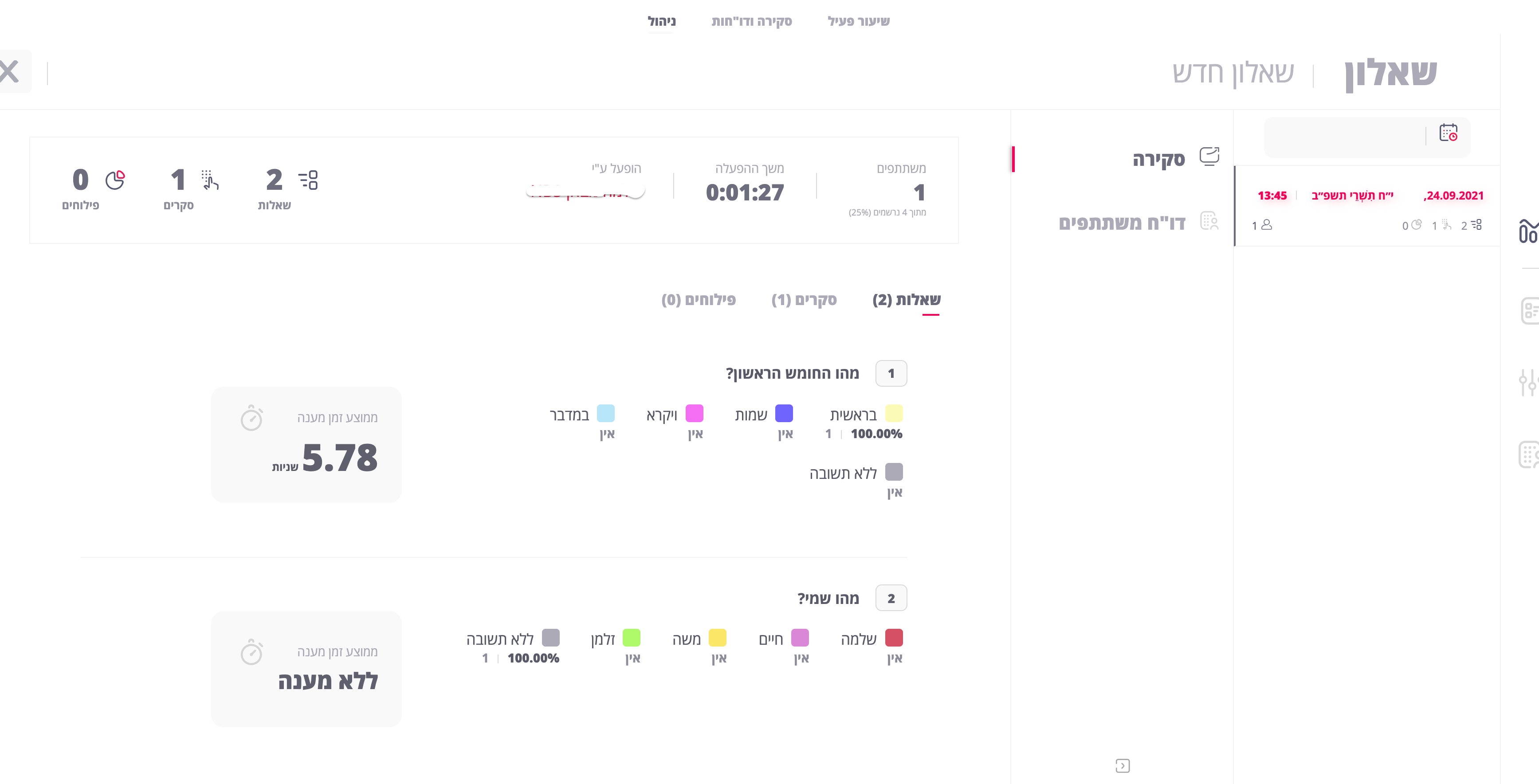The height and width of the screenshot is (784, 1539).
Task: Click the participants grid icon in right sidebar
Action: click(x=1528, y=455)
